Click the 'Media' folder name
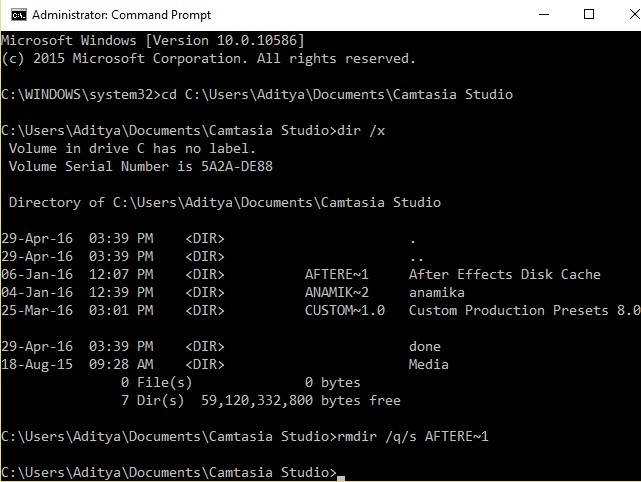This screenshot has width=641, height=482. 429,365
